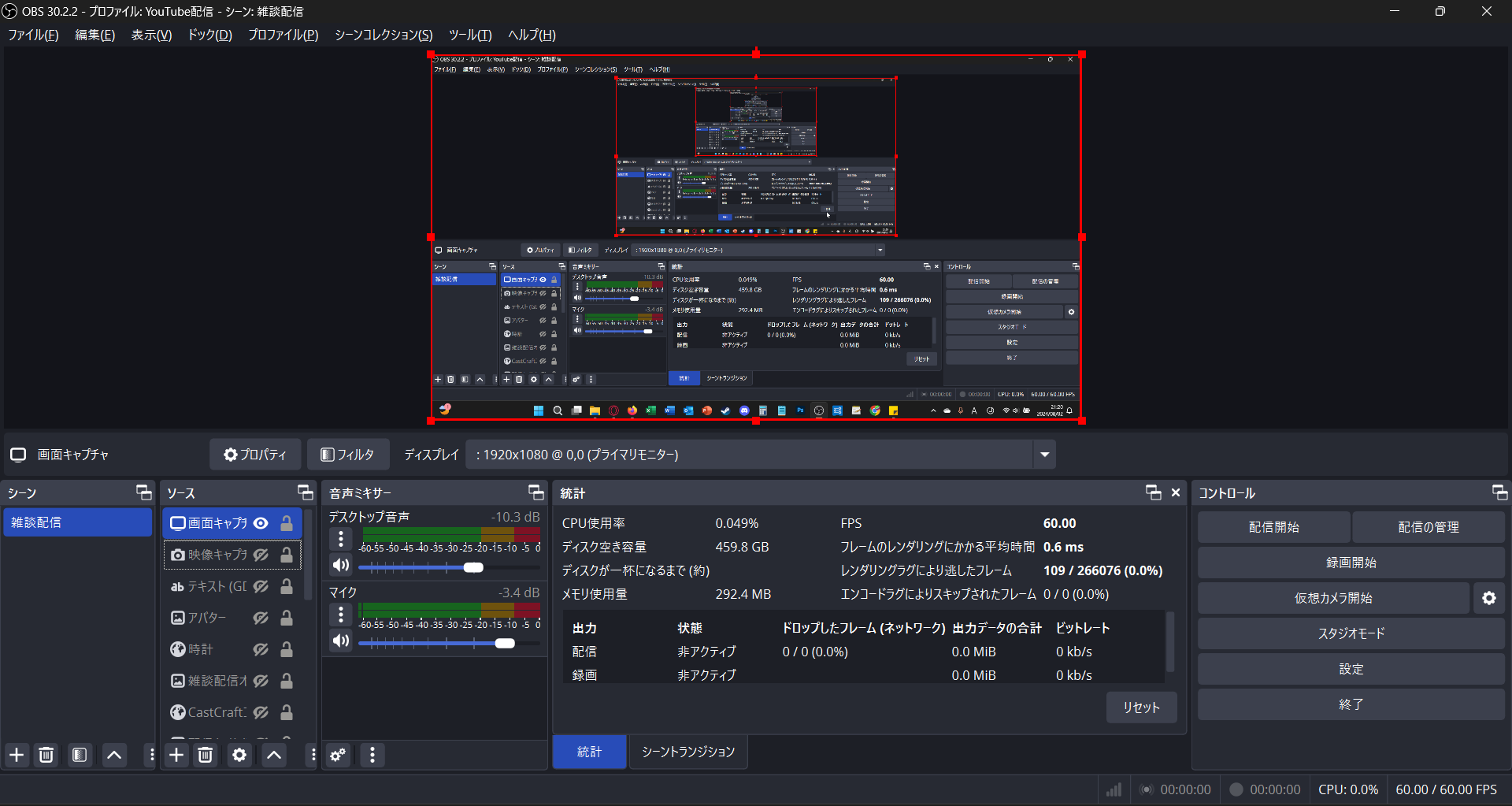
Task: Click 仮想カメラ開始 button
Action: [1333, 598]
